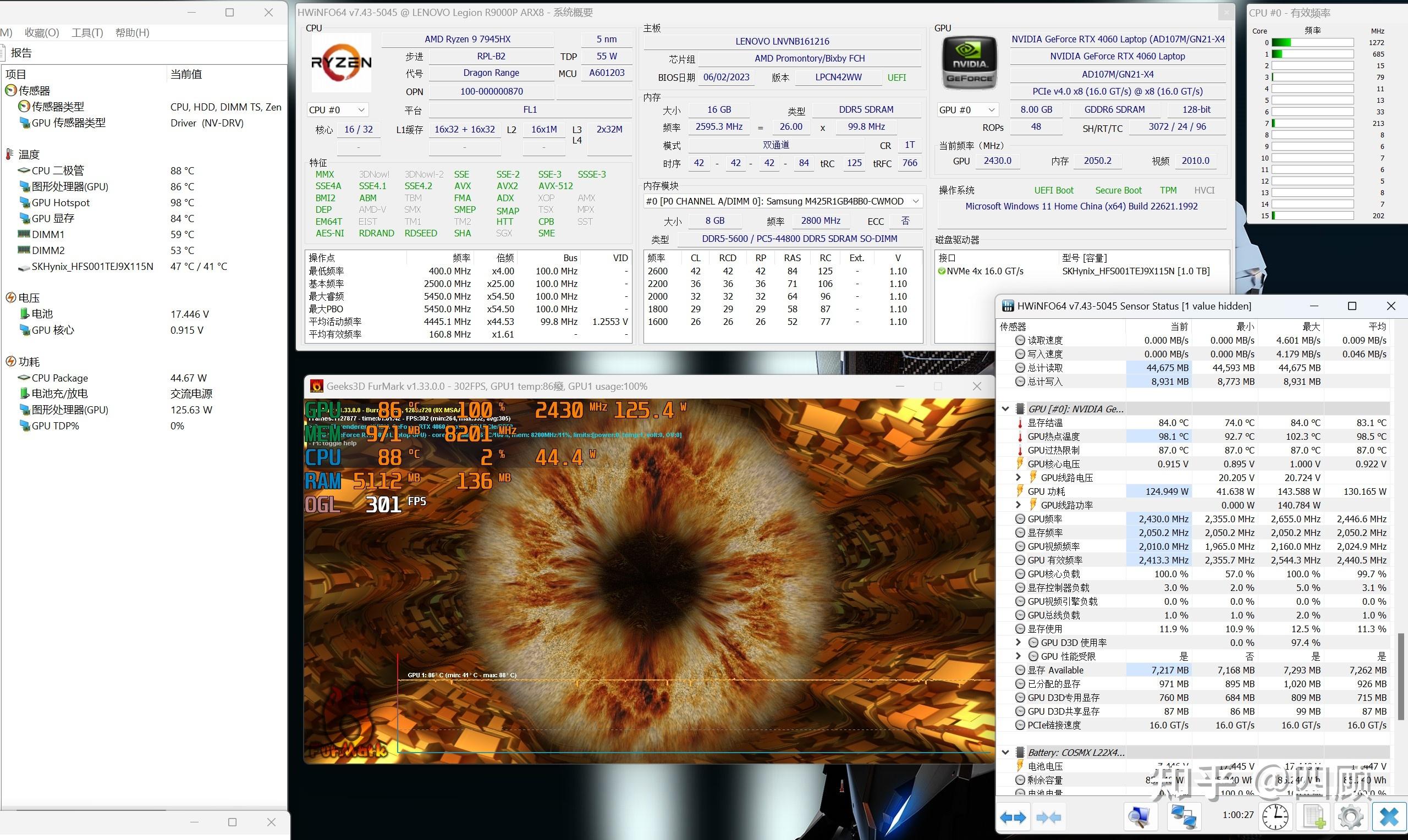Screen dimensions: 1408x840
Task: Click the 报告 toolbar button
Action: [21, 53]
